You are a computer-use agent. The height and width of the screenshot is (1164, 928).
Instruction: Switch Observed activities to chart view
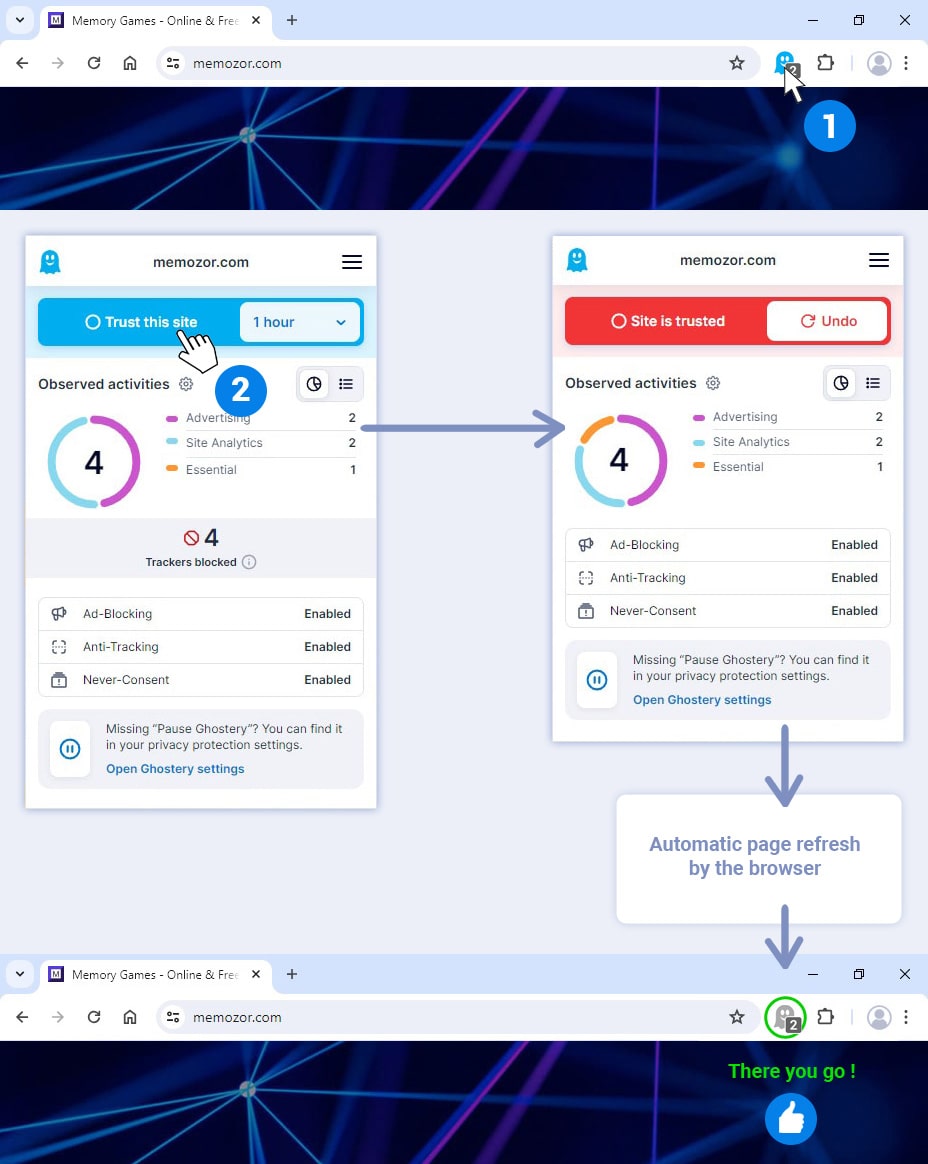click(313, 383)
